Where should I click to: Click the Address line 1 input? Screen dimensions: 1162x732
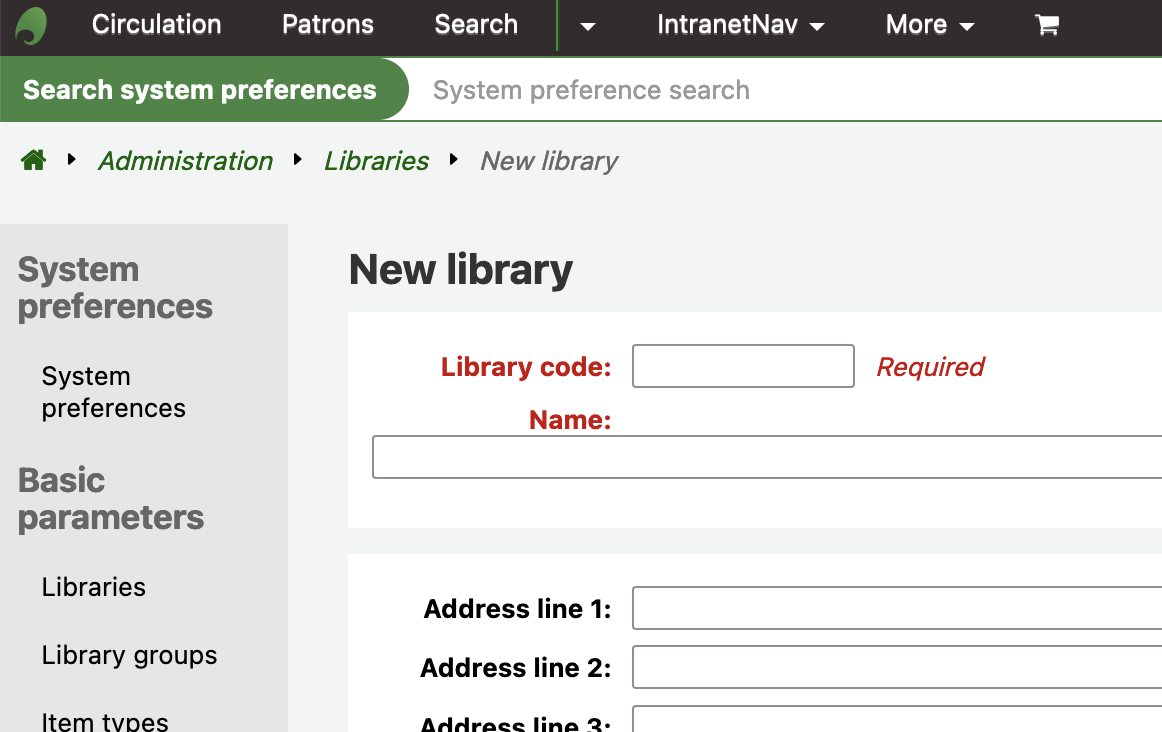tap(896, 608)
